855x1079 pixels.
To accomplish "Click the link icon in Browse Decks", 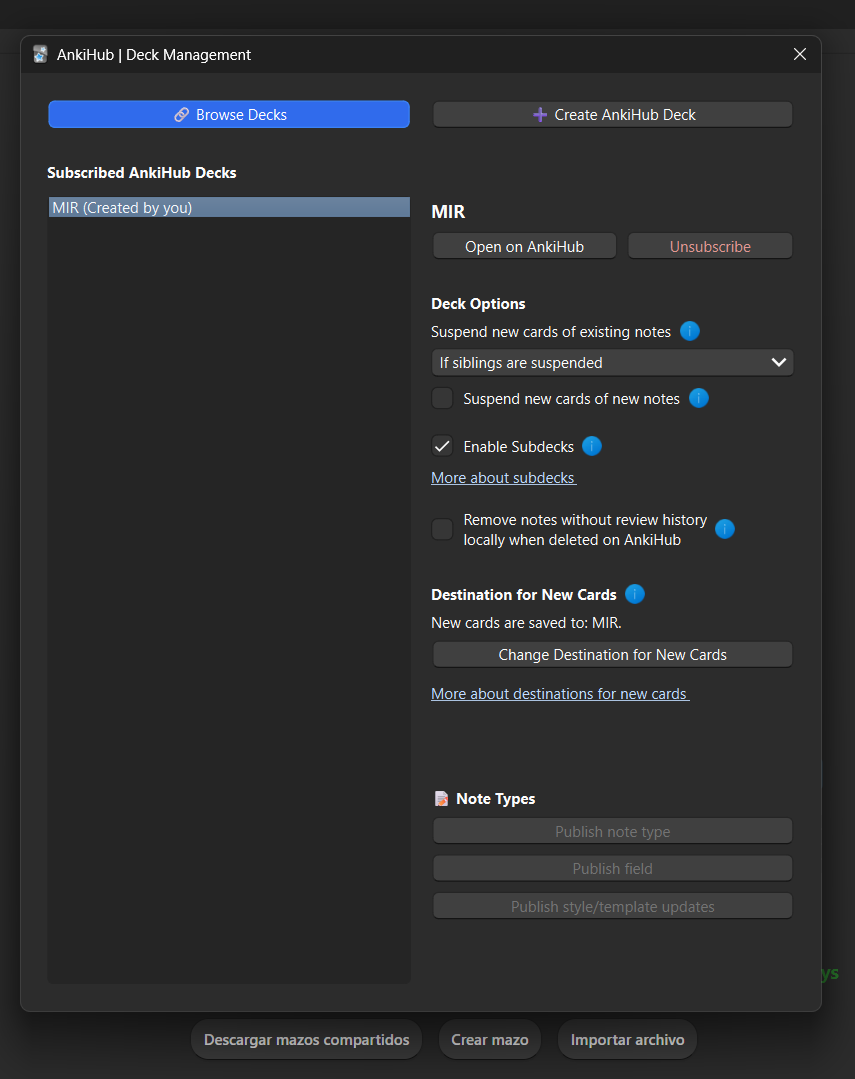I will [x=182, y=115].
